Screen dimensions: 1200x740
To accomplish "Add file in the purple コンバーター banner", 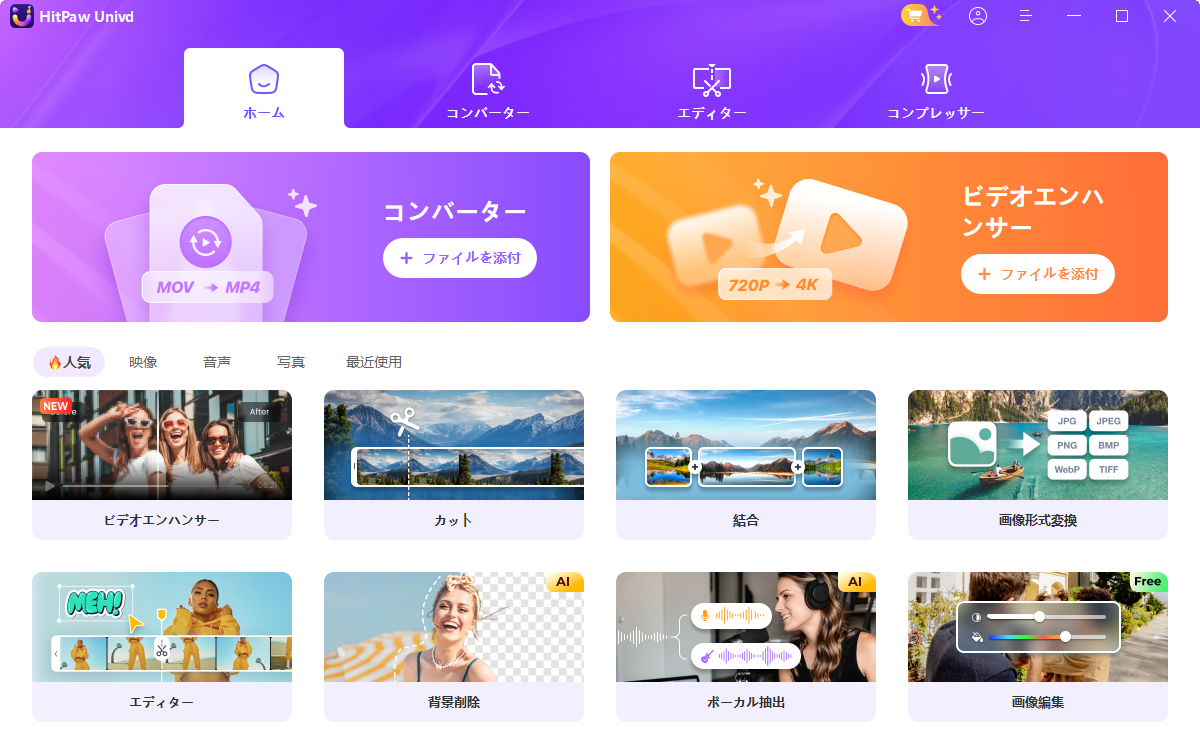I will coord(460,258).
